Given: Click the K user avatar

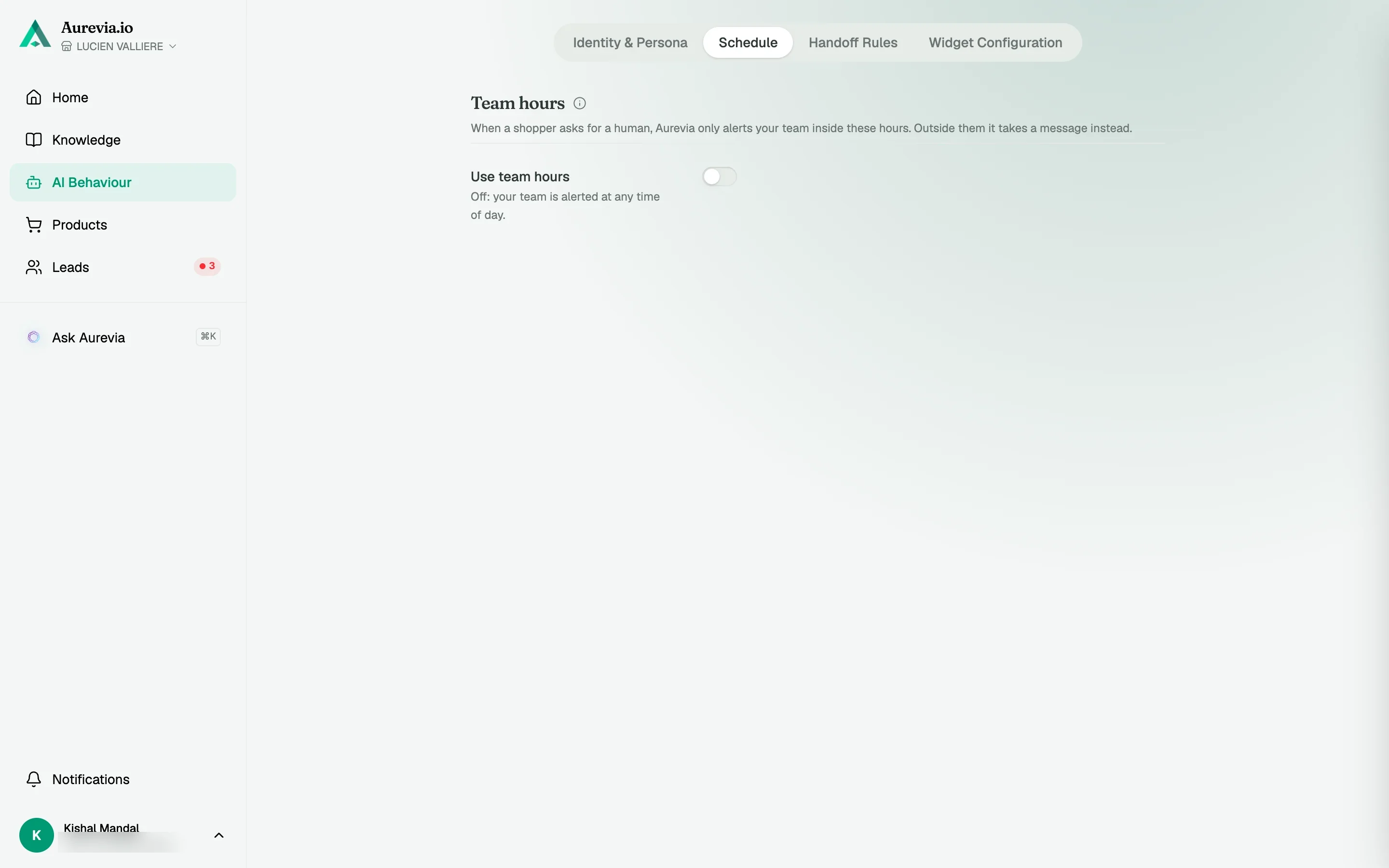Looking at the screenshot, I should coord(37,835).
